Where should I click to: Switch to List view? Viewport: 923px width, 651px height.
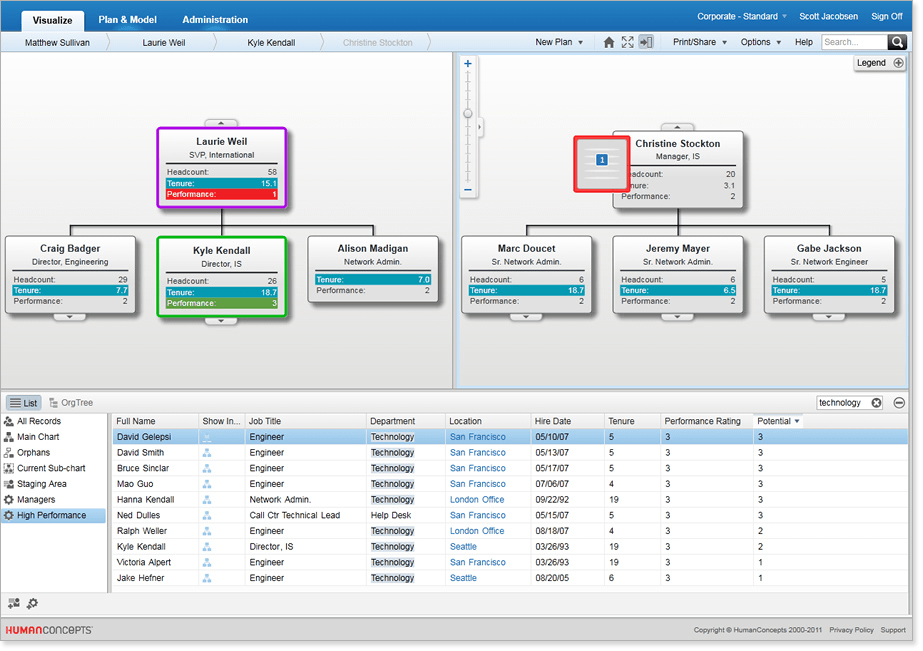coord(24,403)
